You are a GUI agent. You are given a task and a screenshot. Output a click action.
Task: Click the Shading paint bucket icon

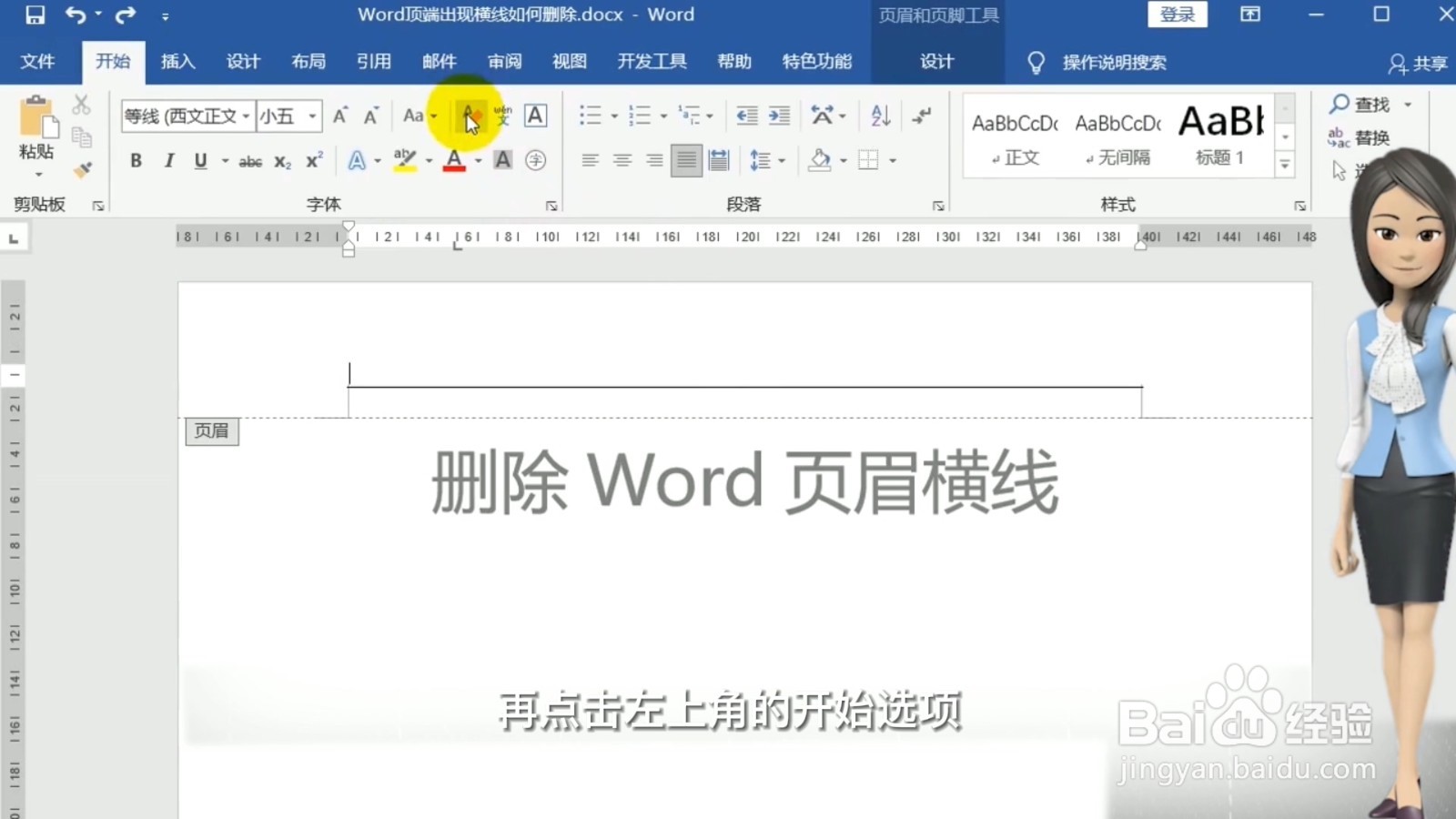pyautogui.click(x=820, y=161)
